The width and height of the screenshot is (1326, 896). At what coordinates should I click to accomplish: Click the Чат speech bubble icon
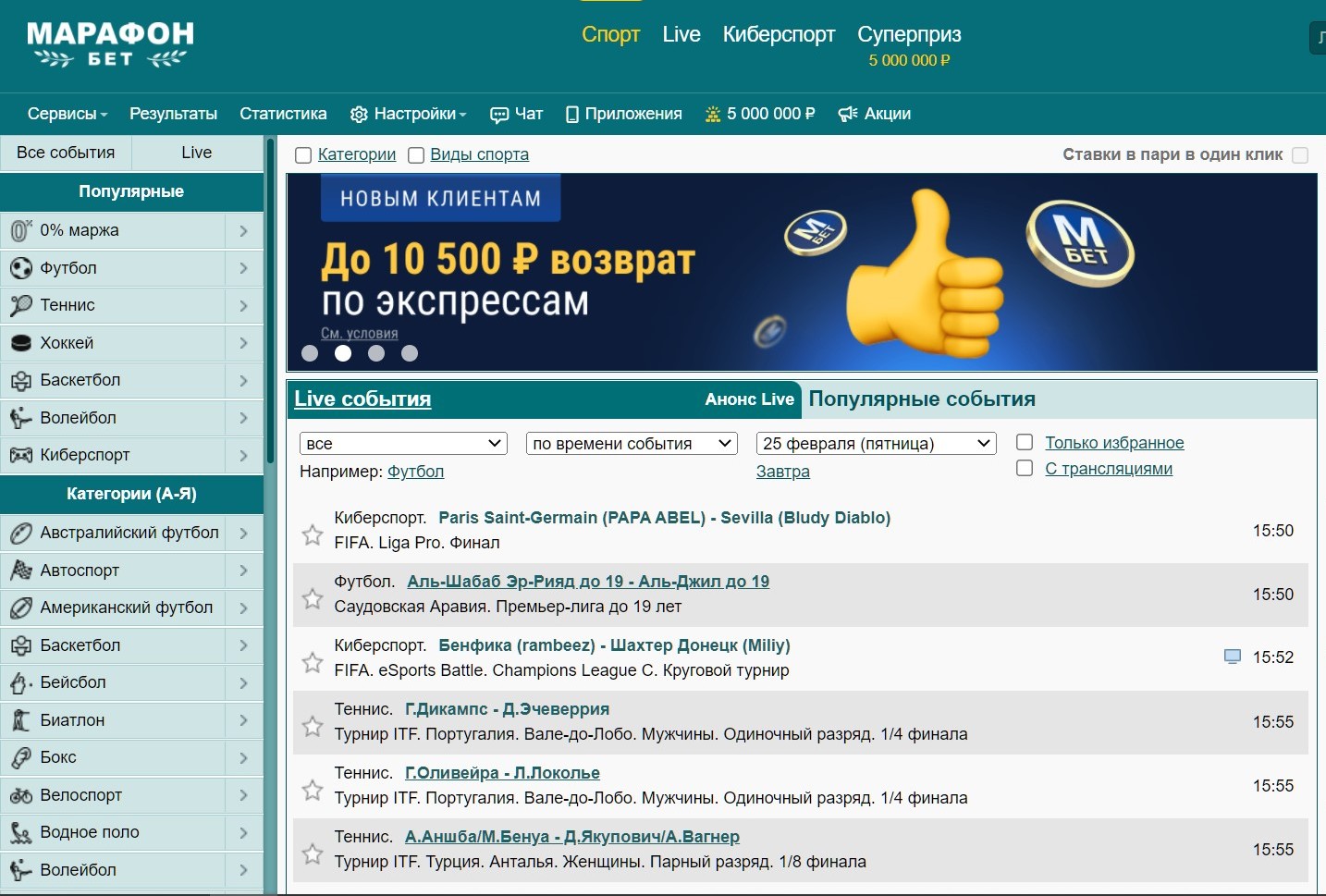(499, 115)
